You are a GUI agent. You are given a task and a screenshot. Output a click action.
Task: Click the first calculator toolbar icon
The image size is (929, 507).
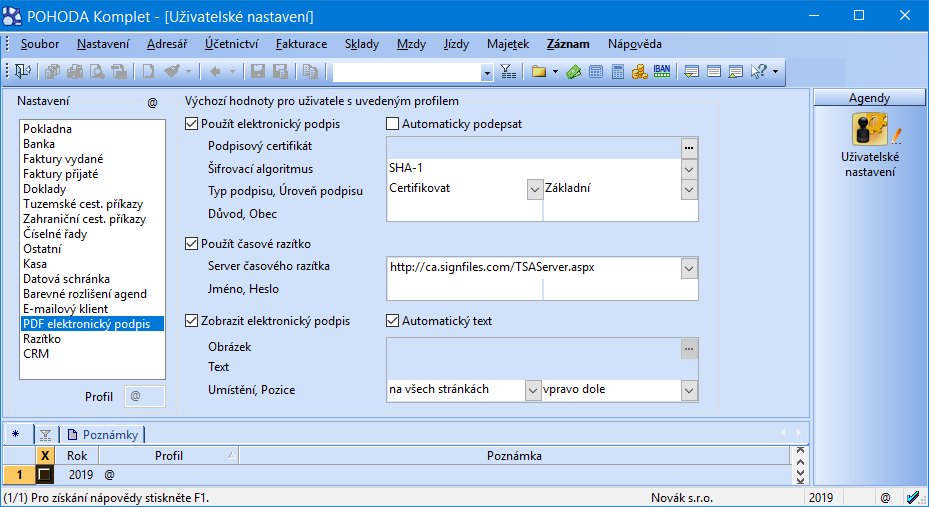596,72
